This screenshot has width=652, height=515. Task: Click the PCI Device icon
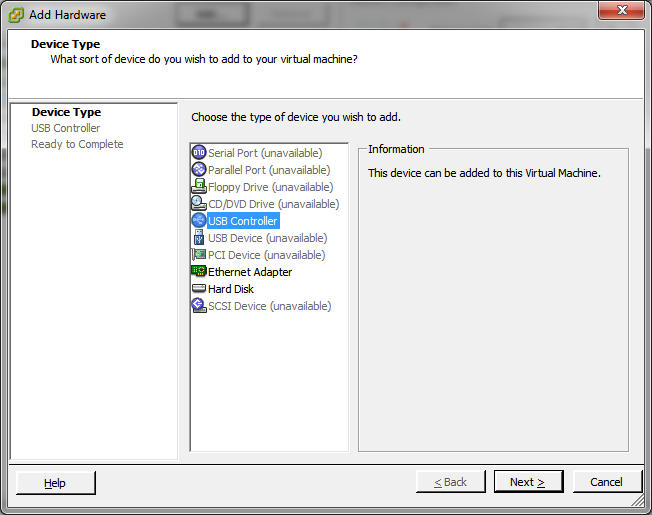[198, 255]
